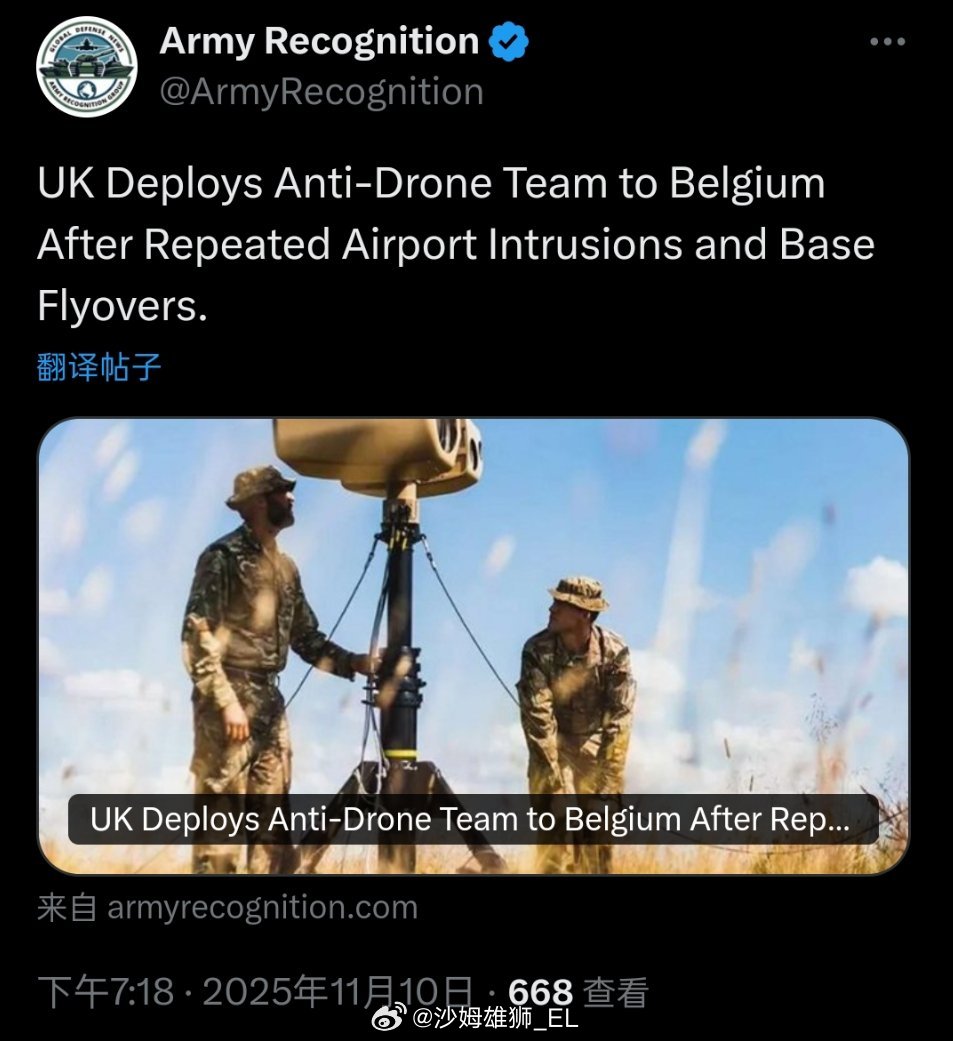Open the three-dot more options menu
The height and width of the screenshot is (1041, 953).
tap(887, 42)
